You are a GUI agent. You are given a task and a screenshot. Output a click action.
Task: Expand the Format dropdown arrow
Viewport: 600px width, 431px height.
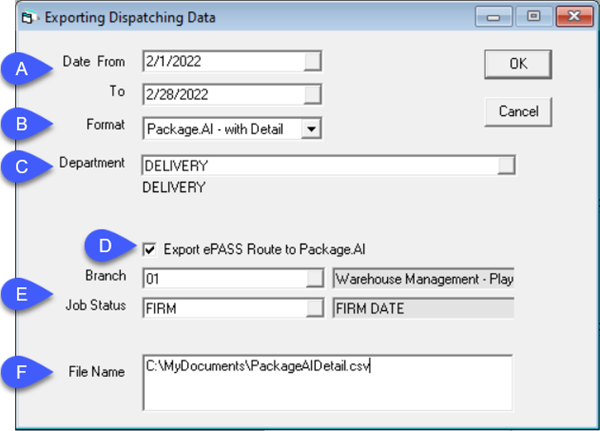[311, 129]
